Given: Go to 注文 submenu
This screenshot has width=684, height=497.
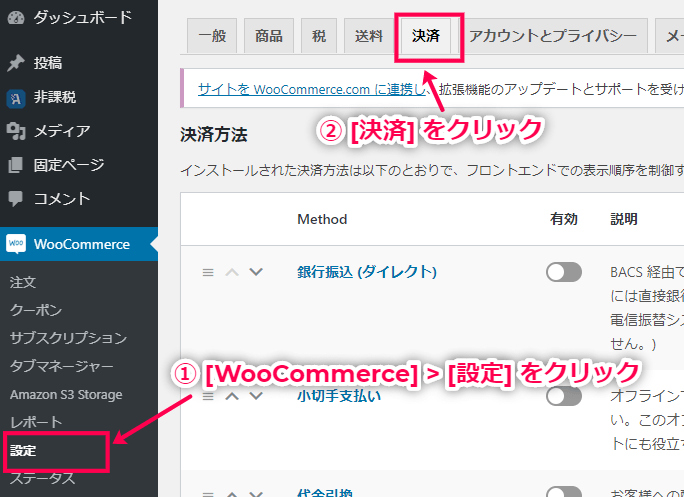Looking at the screenshot, I should (23, 282).
